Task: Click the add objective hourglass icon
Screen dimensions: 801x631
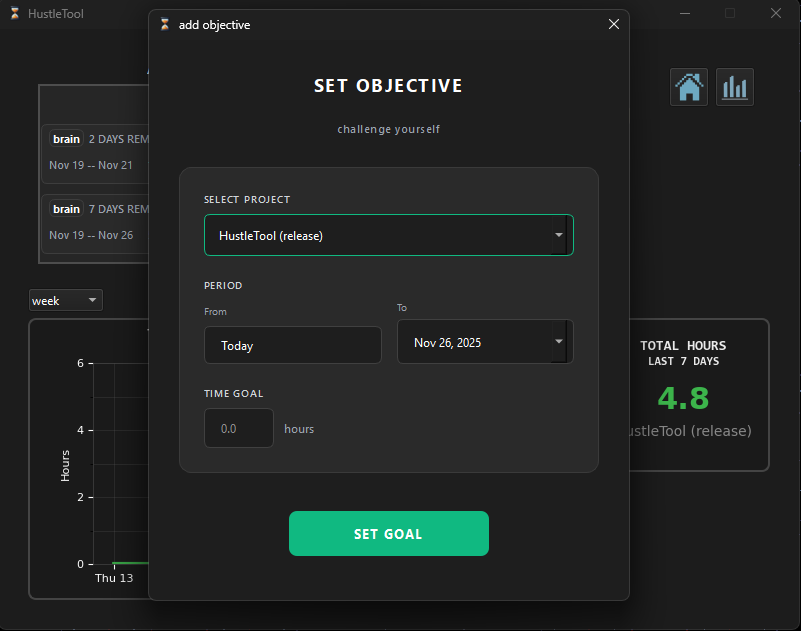Action: [x=164, y=24]
